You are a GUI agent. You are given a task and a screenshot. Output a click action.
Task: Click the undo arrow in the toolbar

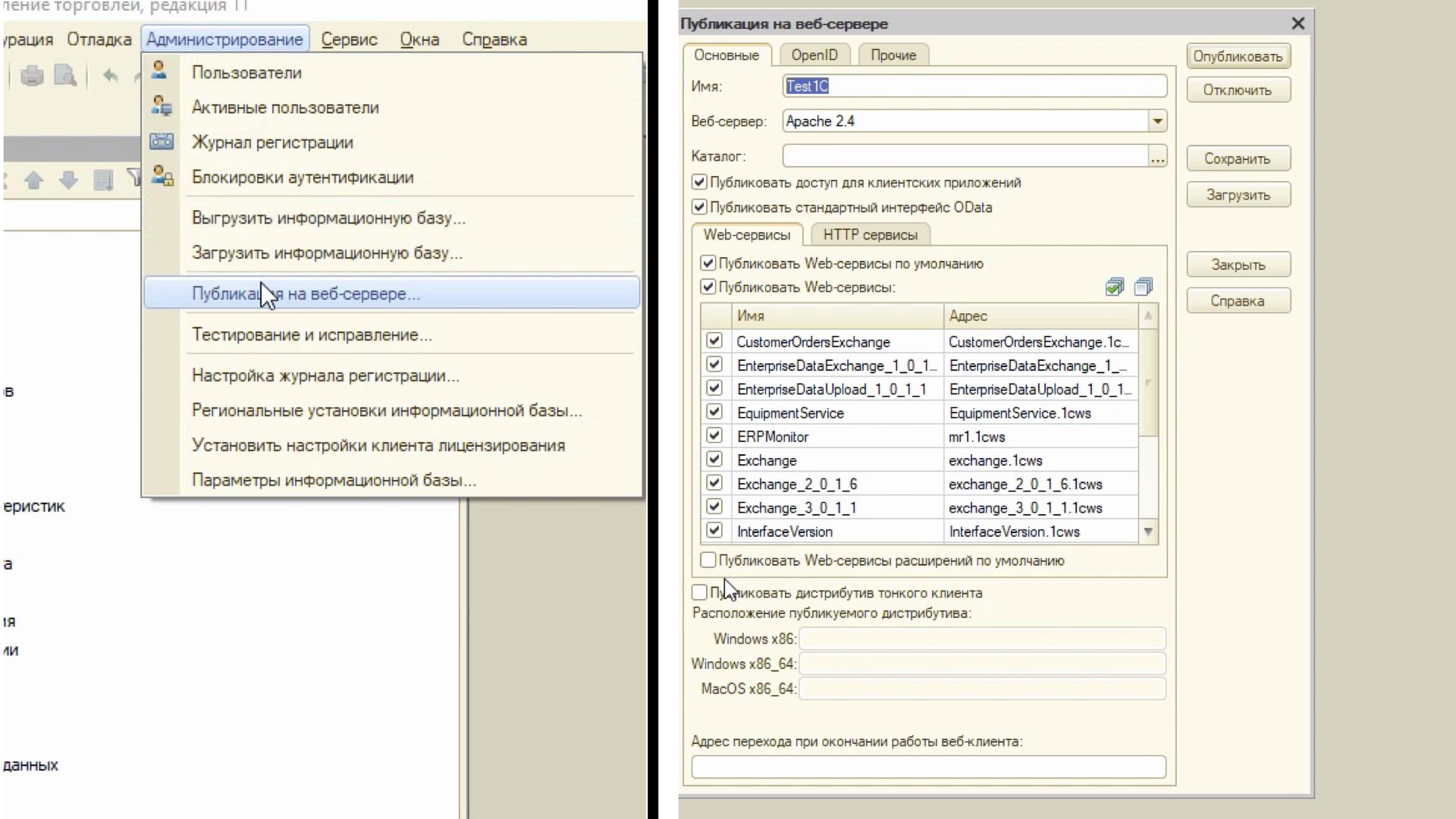pos(111,76)
